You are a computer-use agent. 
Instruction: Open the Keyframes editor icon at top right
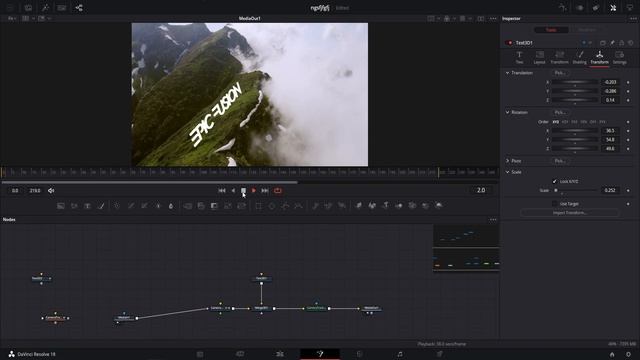coord(580,8)
